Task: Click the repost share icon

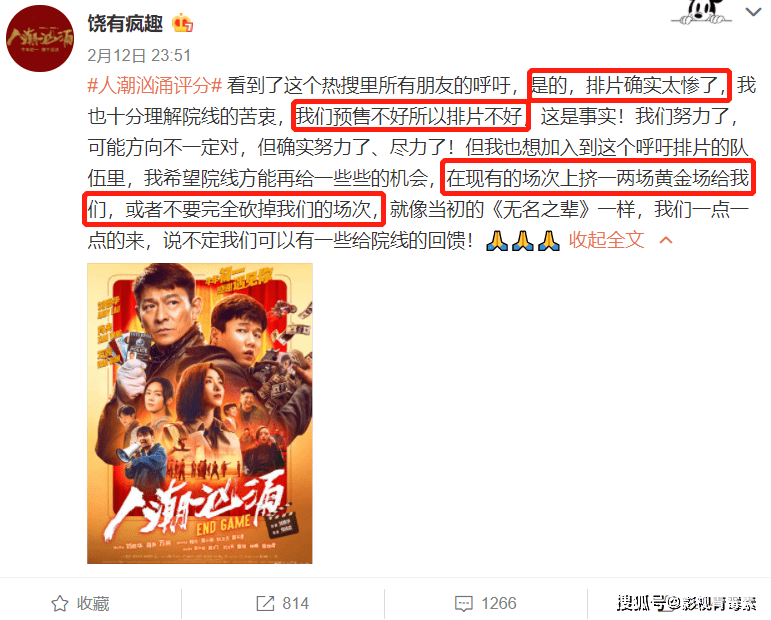Action: coord(266,603)
